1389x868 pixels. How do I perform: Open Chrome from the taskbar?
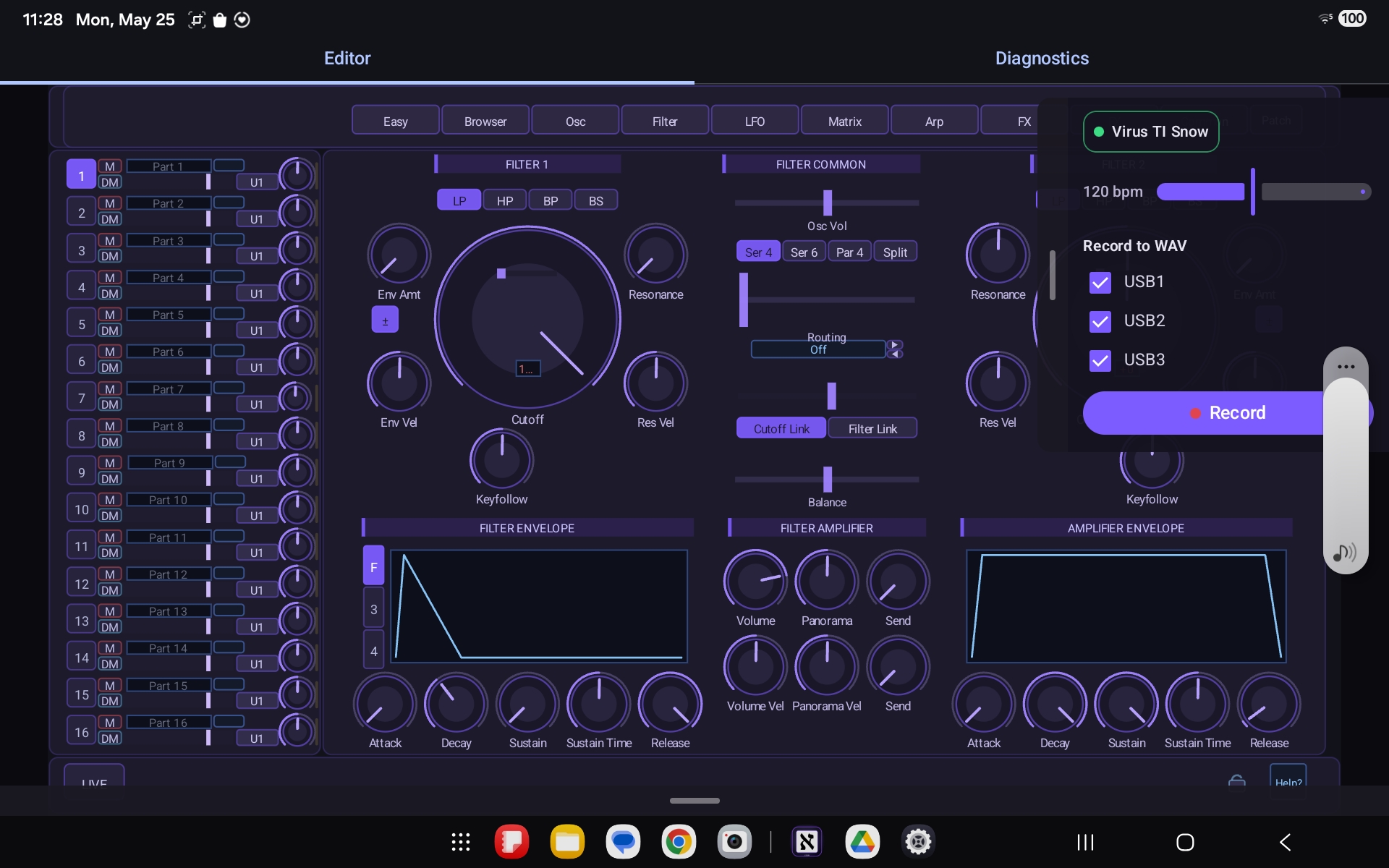(679, 842)
